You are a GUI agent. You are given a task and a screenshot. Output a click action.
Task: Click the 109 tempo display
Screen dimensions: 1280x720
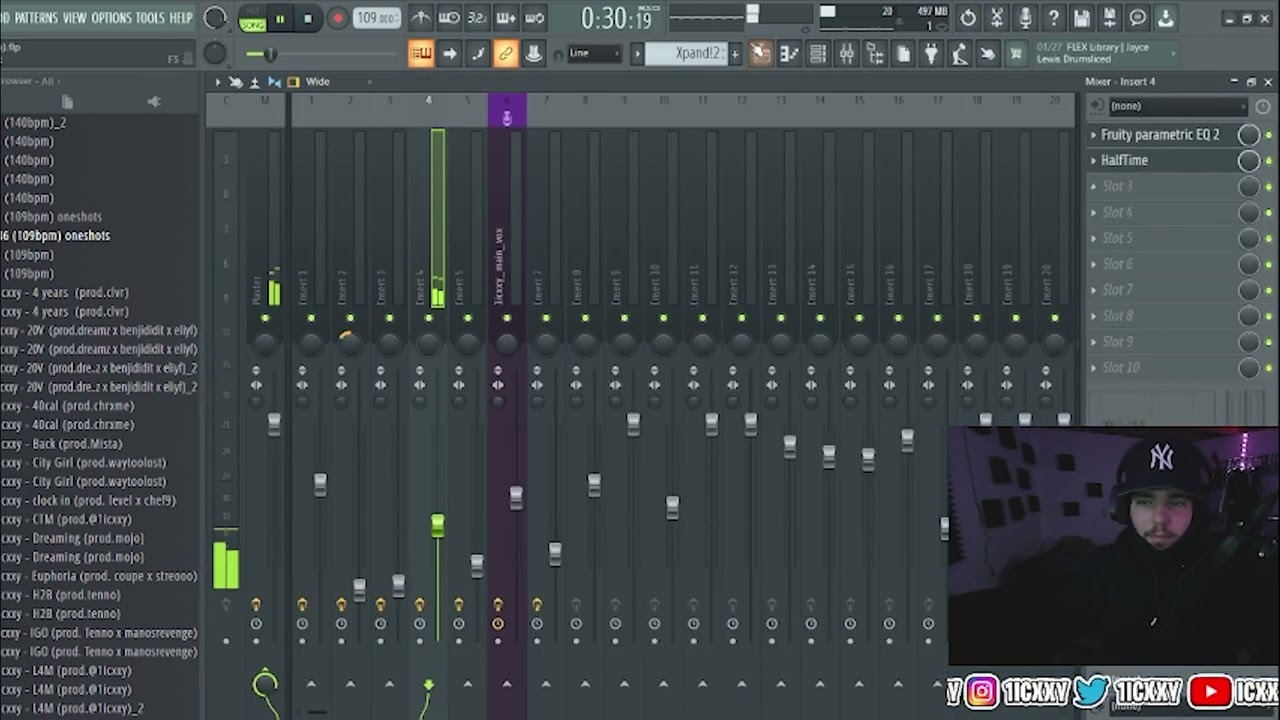(377, 18)
